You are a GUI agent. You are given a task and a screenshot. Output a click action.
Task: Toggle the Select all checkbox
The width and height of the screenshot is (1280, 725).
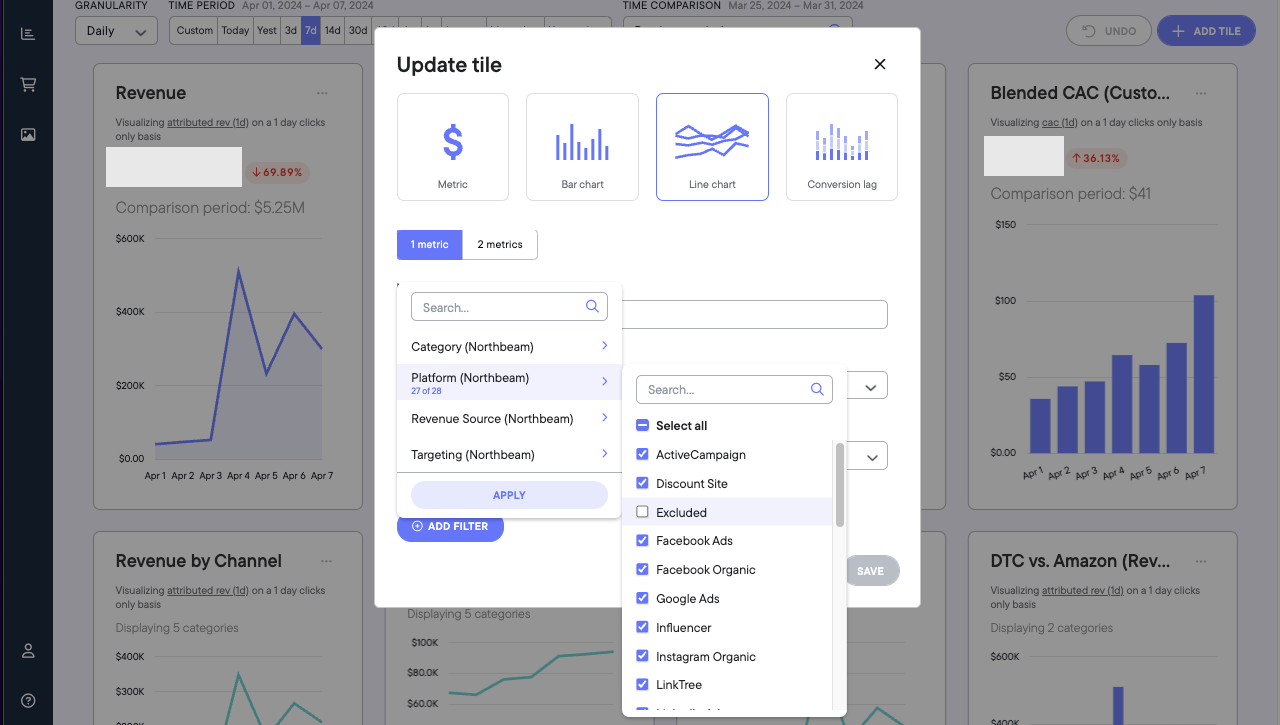click(x=642, y=425)
